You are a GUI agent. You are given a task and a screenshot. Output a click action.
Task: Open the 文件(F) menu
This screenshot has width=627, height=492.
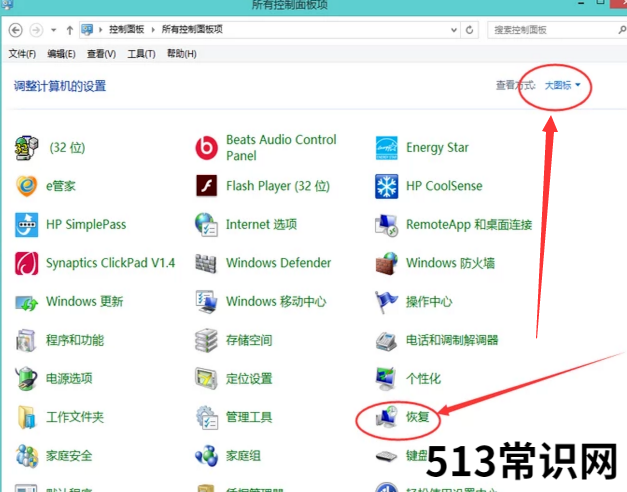tap(22, 54)
